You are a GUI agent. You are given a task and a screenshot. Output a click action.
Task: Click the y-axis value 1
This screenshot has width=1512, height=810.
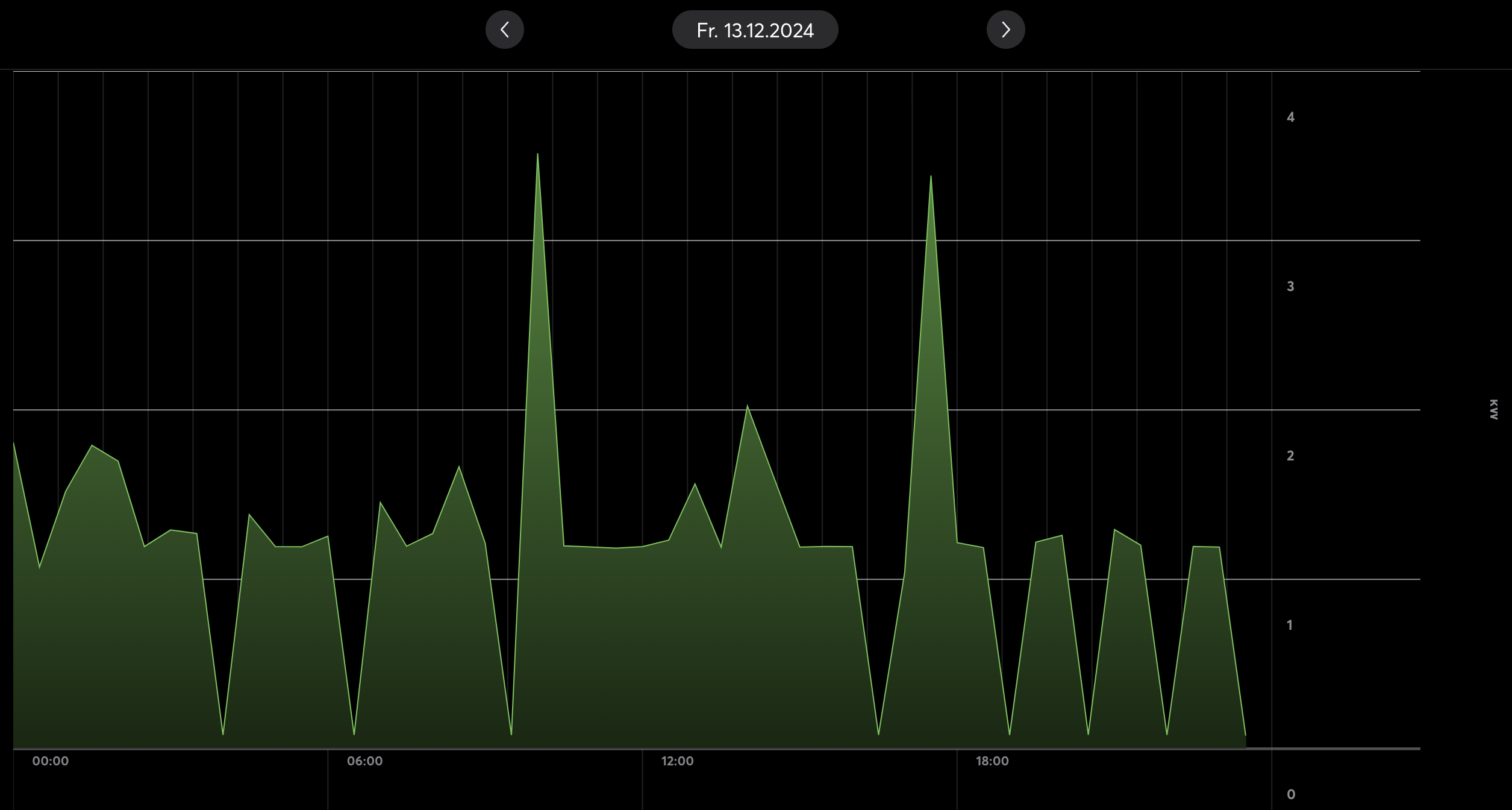[x=1290, y=625]
